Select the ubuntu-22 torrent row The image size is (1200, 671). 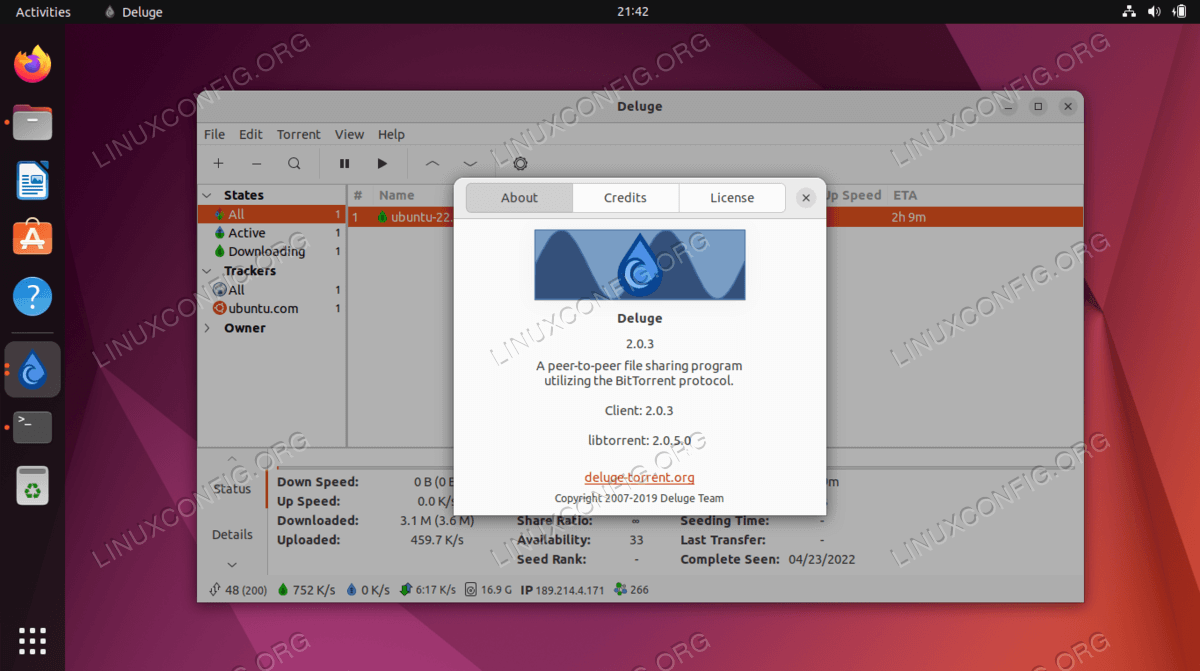(x=715, y=216)
